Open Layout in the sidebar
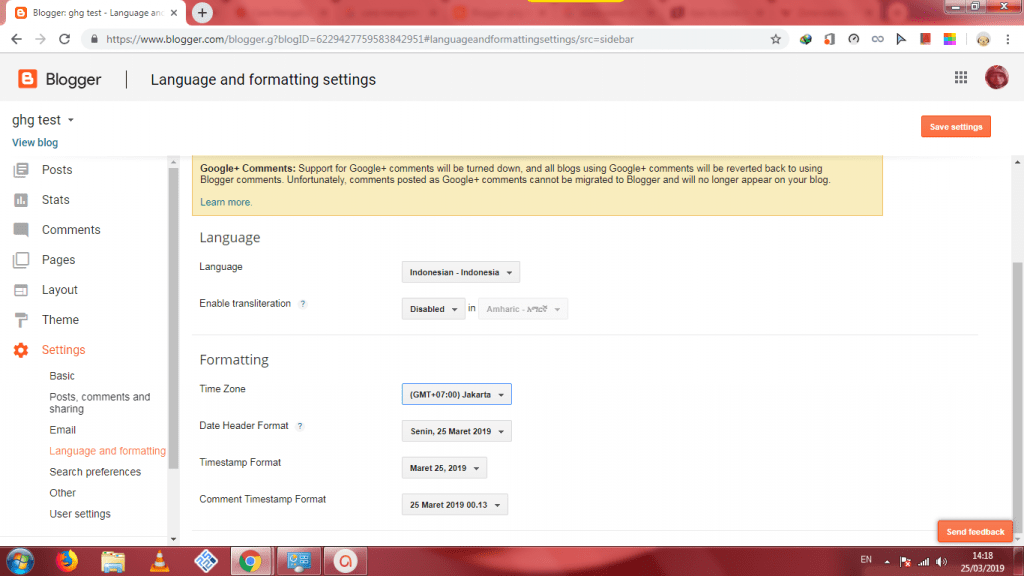Screen dimensions: 1024x576 coord(59,290)
